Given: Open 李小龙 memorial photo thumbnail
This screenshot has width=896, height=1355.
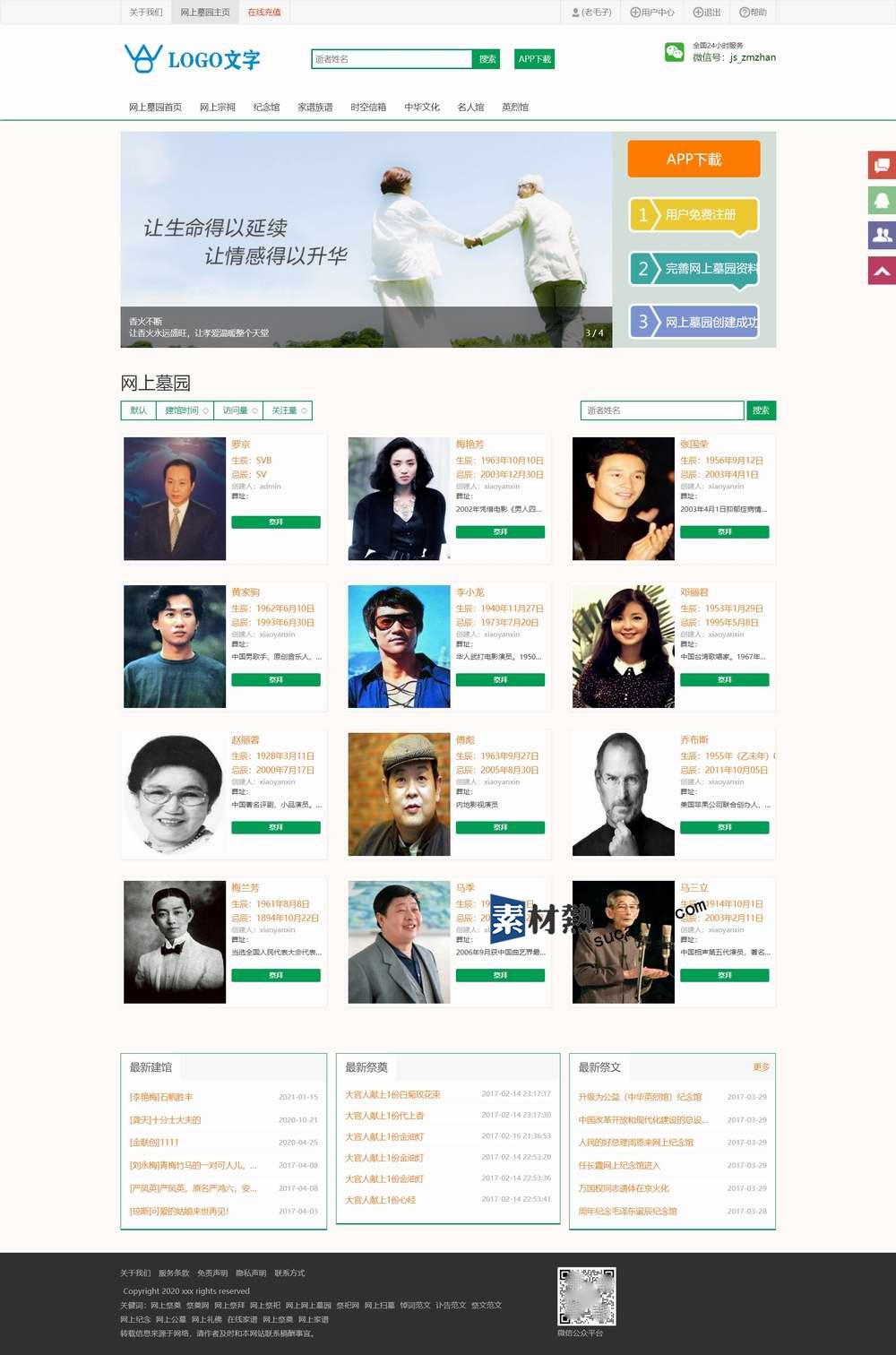Looking at the screenshot, I should click(399, 646).
